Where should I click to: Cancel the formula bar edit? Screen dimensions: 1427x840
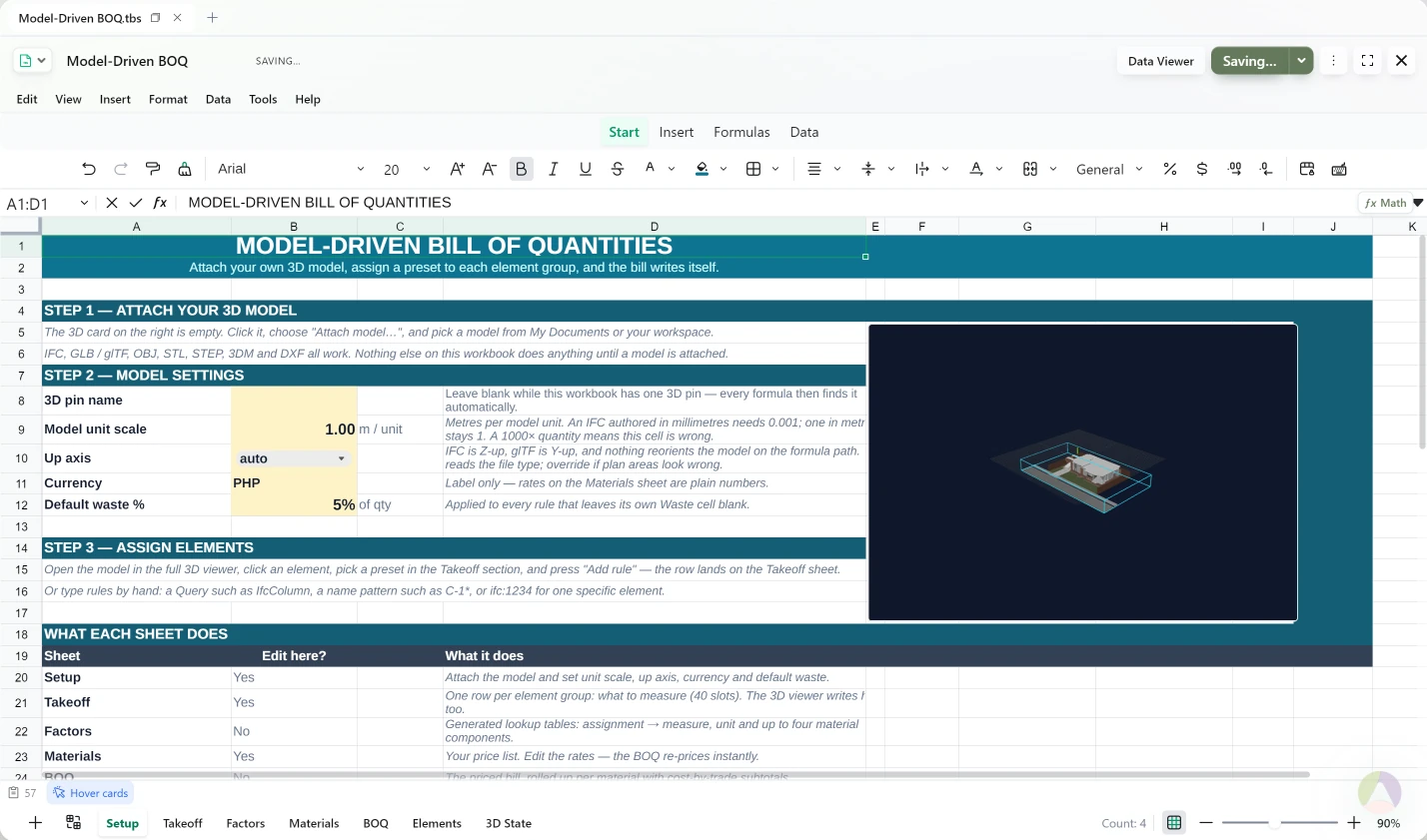(112, 203)
